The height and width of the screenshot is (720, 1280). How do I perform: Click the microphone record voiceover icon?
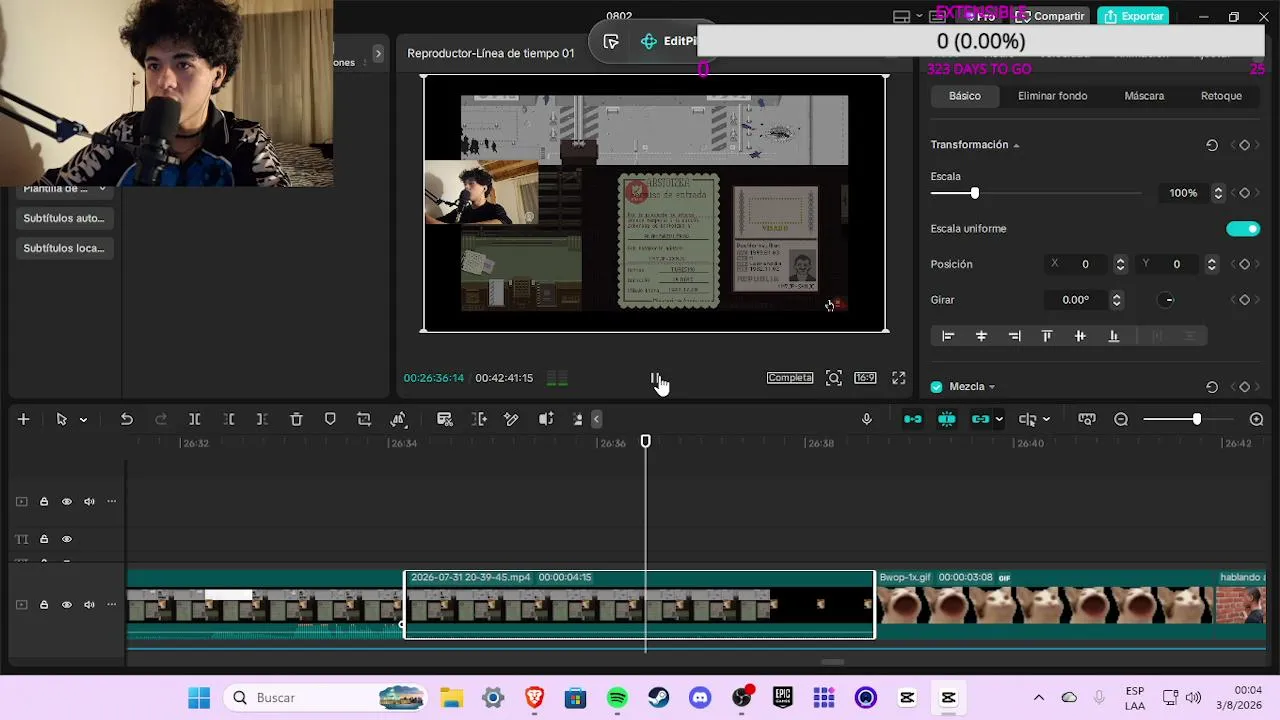tap(867, 419)
